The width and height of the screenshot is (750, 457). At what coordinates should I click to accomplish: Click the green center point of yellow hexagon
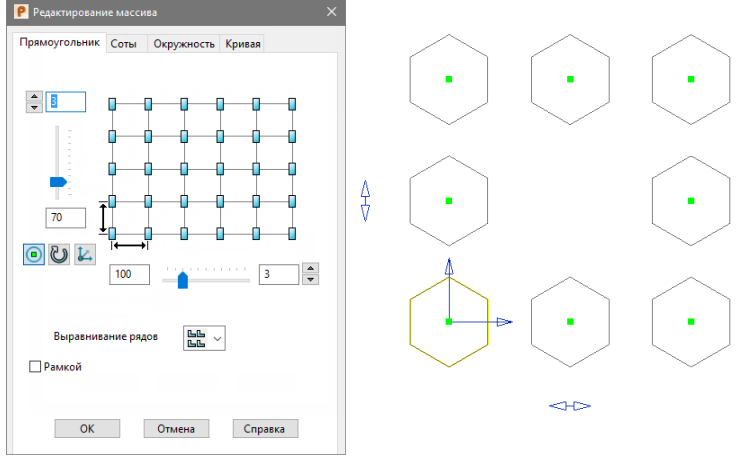tap(449, 322)
